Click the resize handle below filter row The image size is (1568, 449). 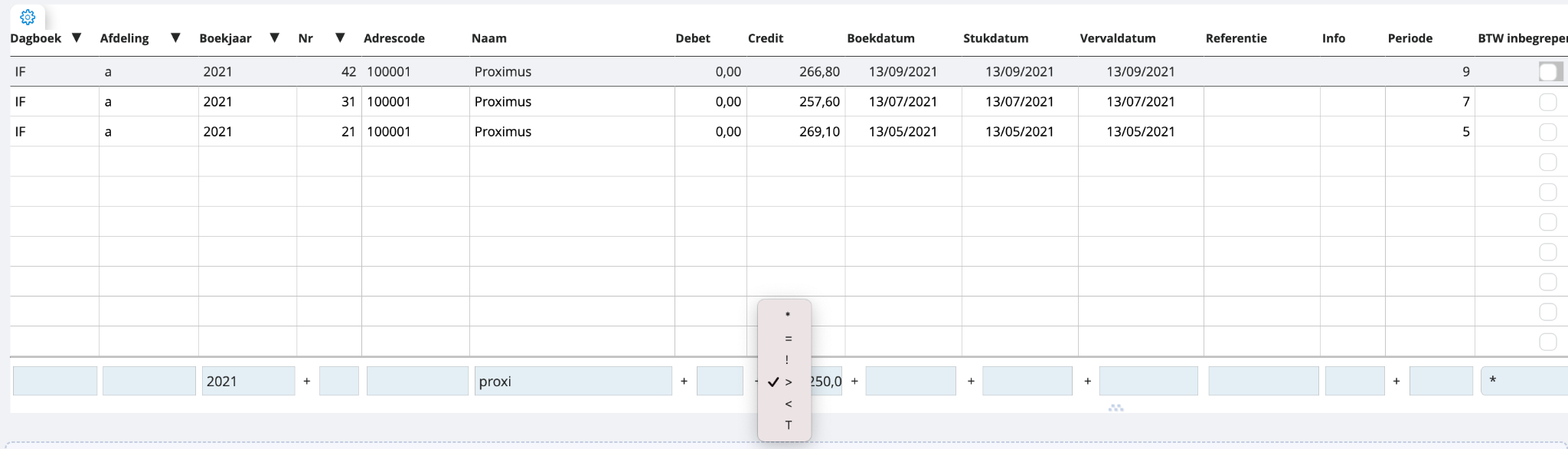(1116, 408)
